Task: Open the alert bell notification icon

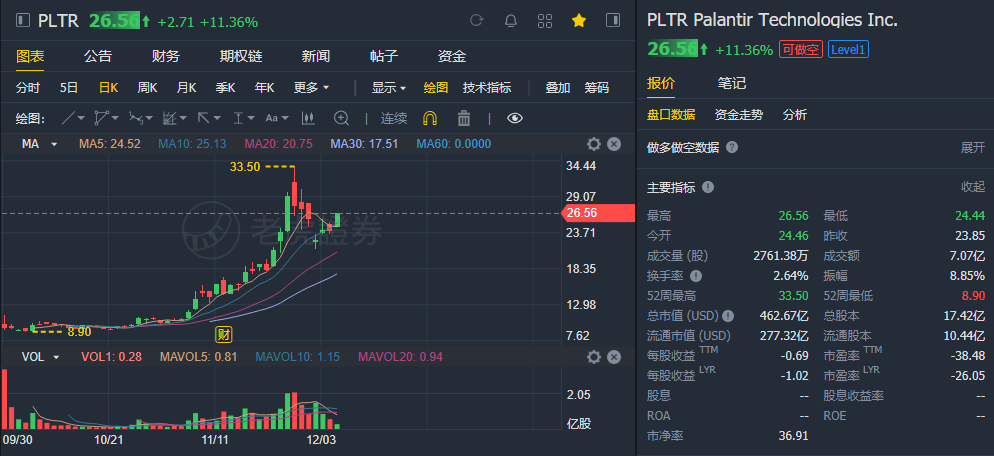Action: pyautogui.click(x=511, y=21)
